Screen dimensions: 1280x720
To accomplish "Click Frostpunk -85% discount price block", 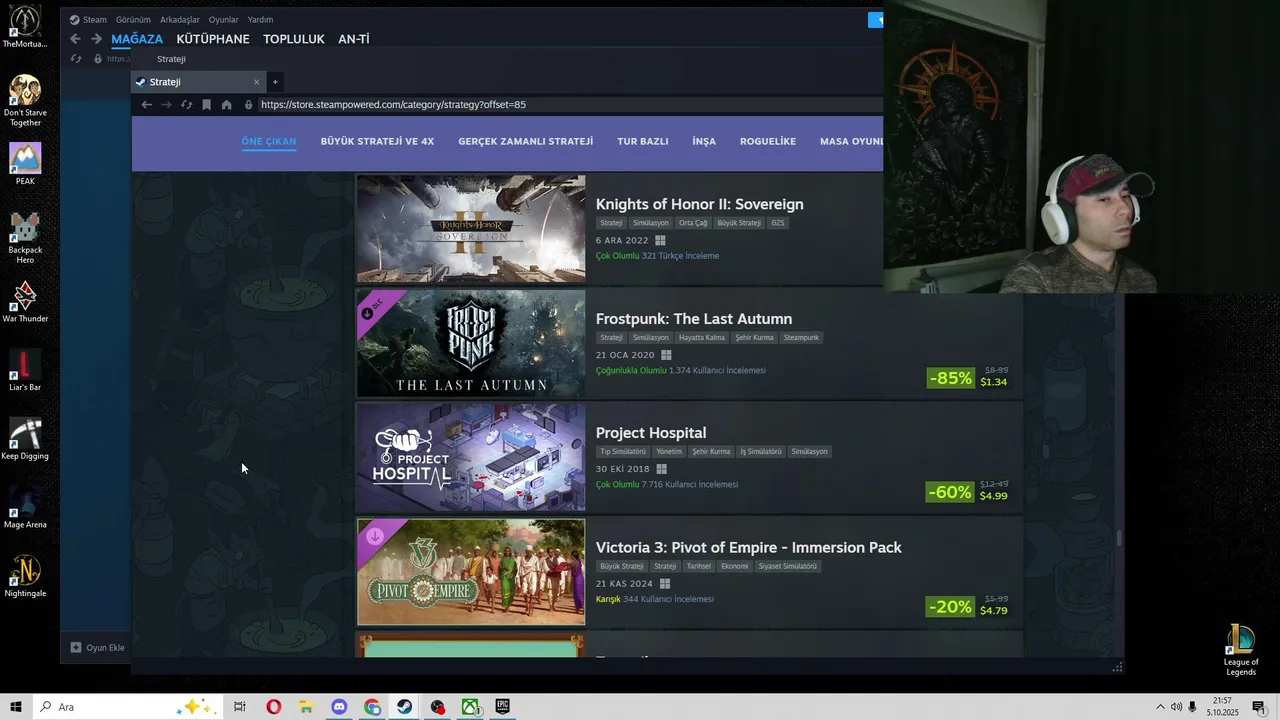I will pyautogui.click(x=968, y=377).
